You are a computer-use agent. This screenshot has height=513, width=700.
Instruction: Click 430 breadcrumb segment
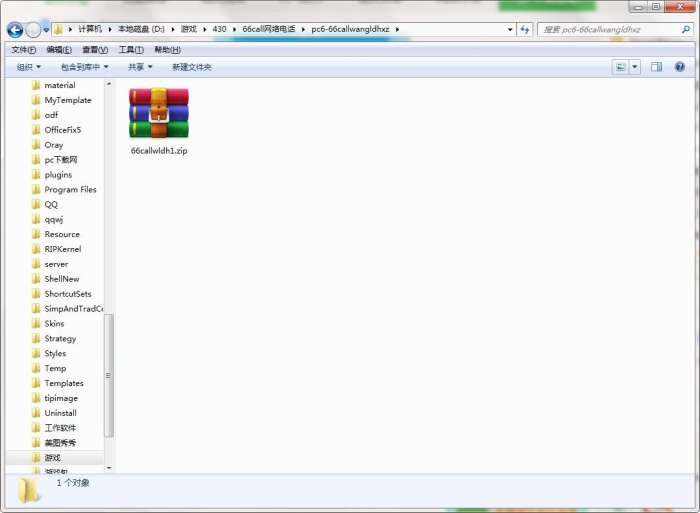(x=219, y=29)
